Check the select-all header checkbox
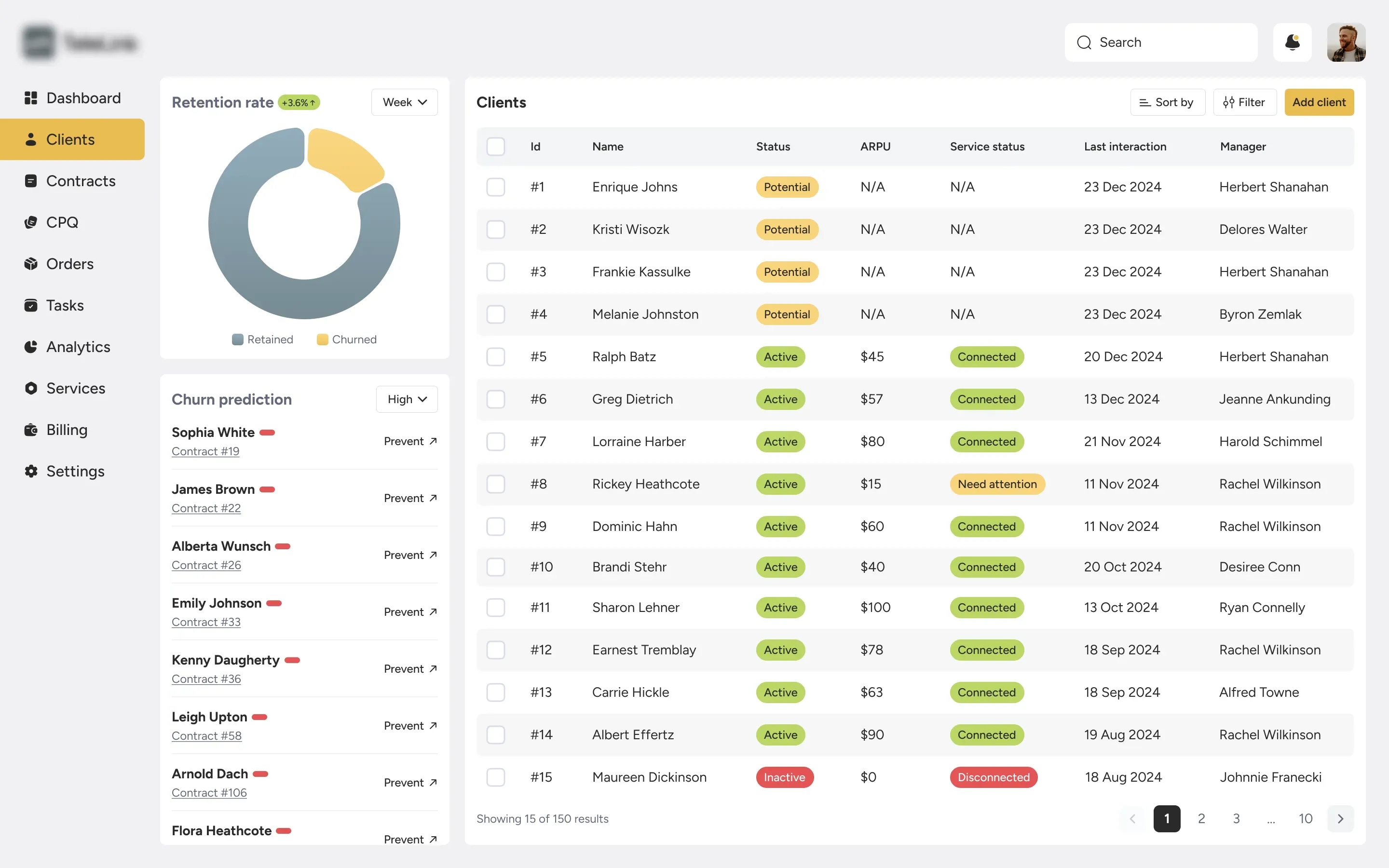 [x=495, y=147]
